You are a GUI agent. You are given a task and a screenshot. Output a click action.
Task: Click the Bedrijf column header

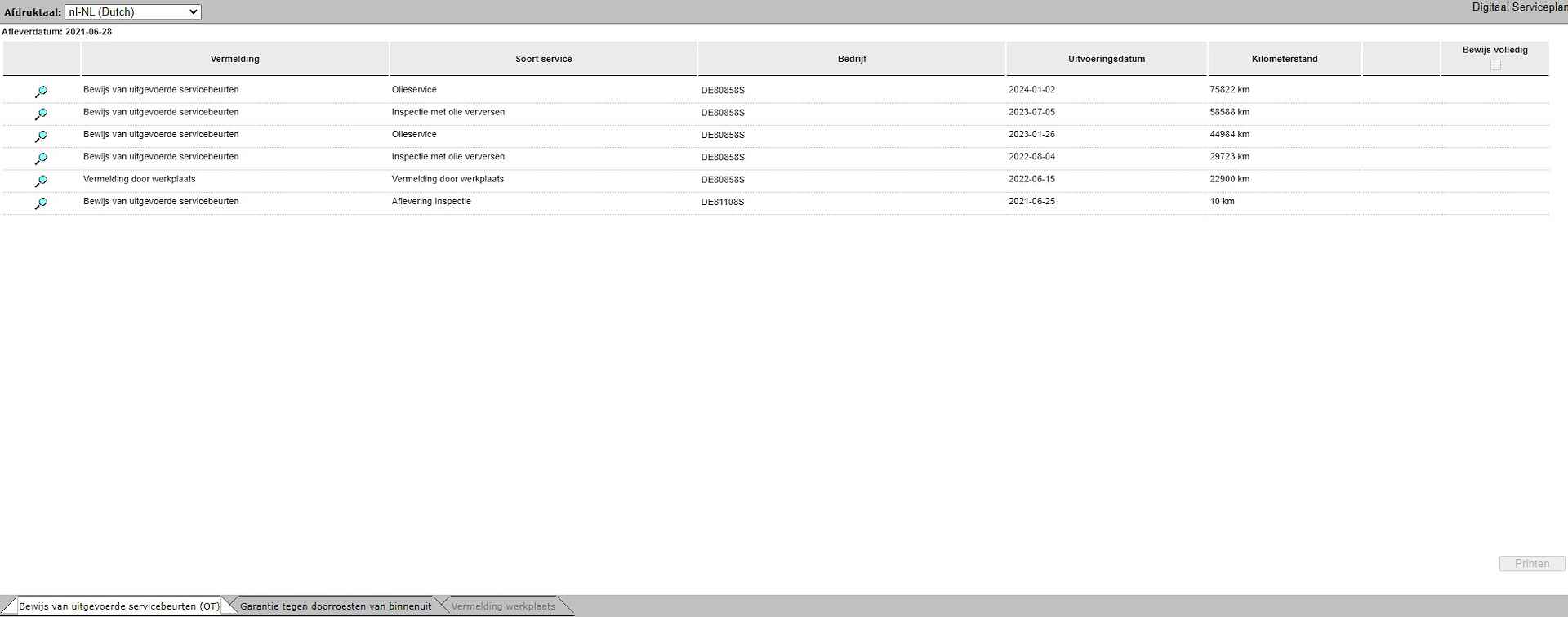click(x=852, y=59)
